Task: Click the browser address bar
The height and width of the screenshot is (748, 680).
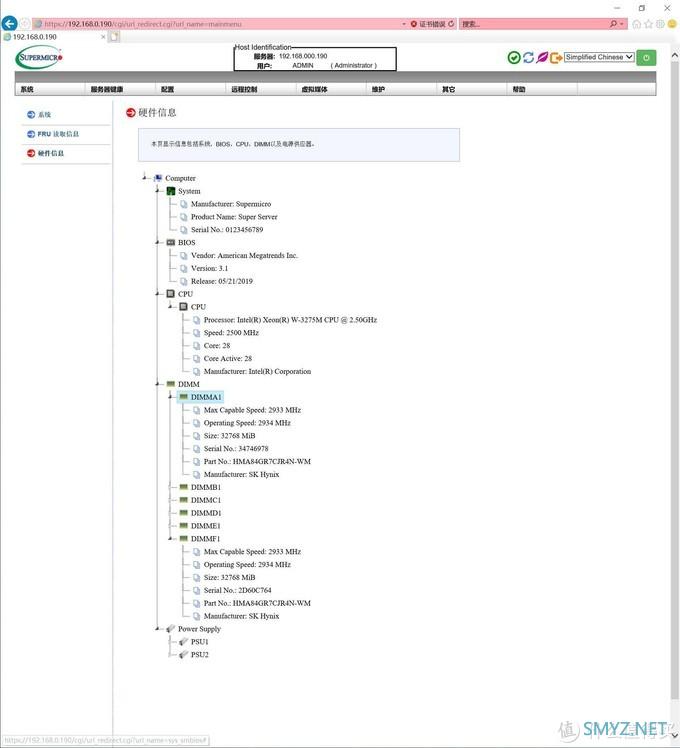Action: tap(217, 24)
